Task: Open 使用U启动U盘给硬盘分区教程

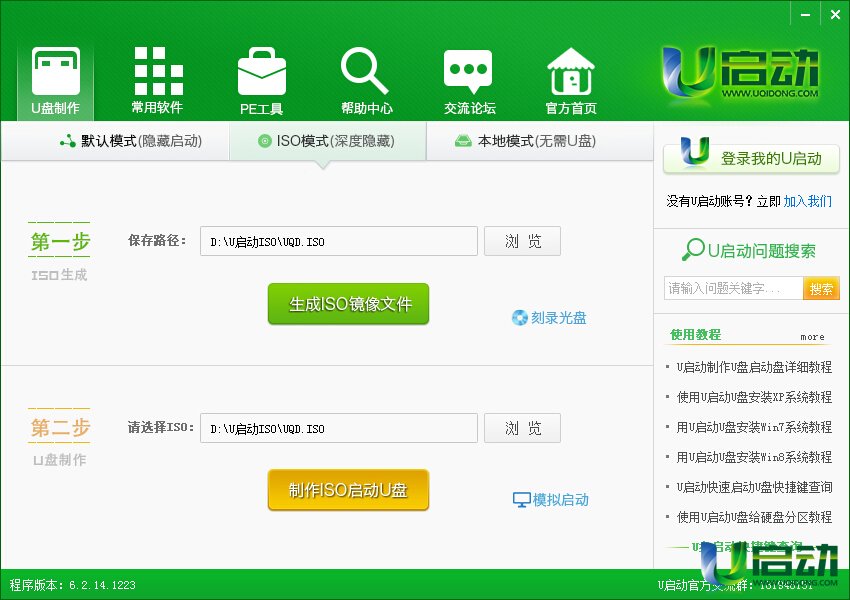Action: [754, 517]
